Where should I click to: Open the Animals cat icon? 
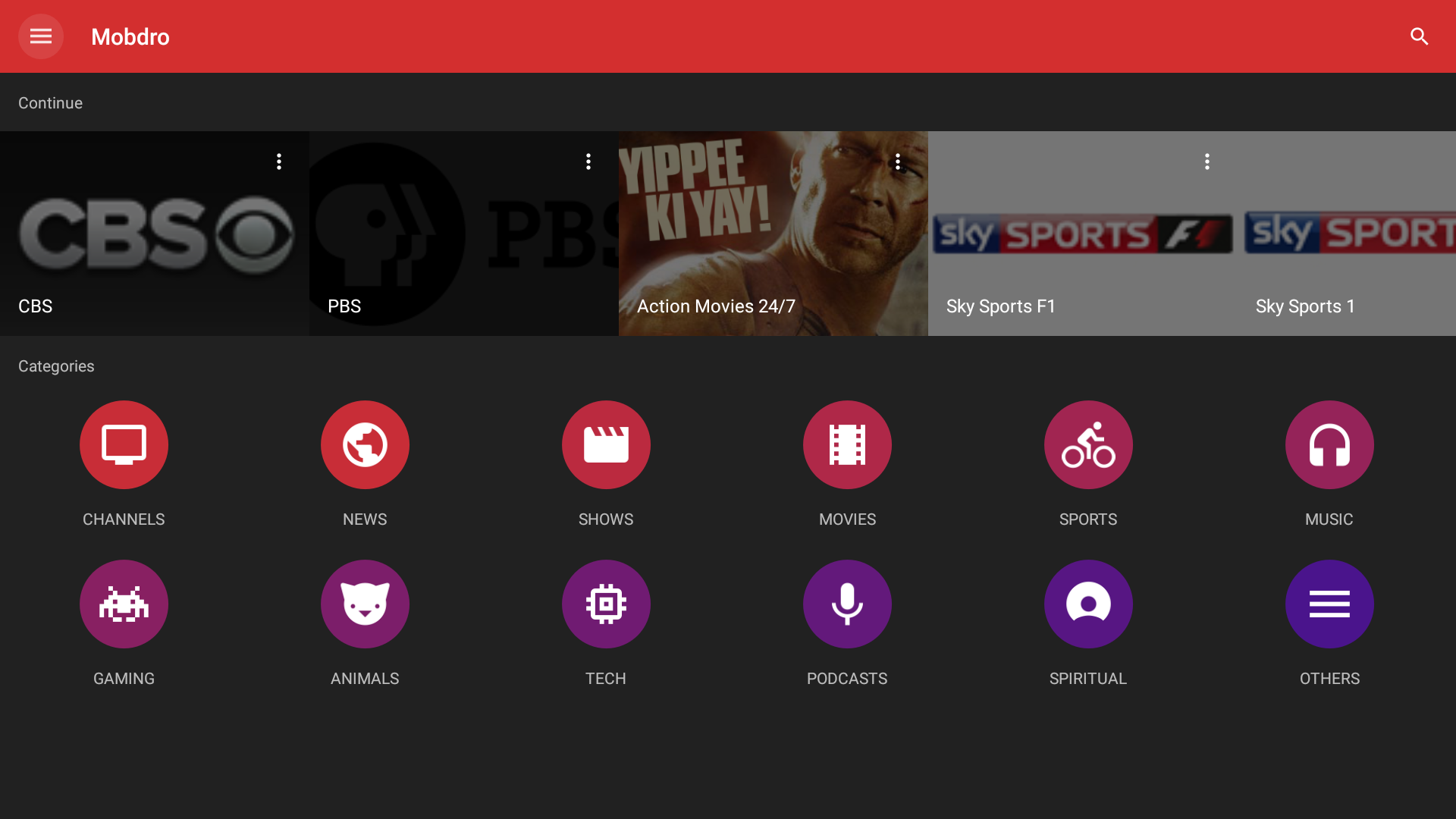click(365, 604)
